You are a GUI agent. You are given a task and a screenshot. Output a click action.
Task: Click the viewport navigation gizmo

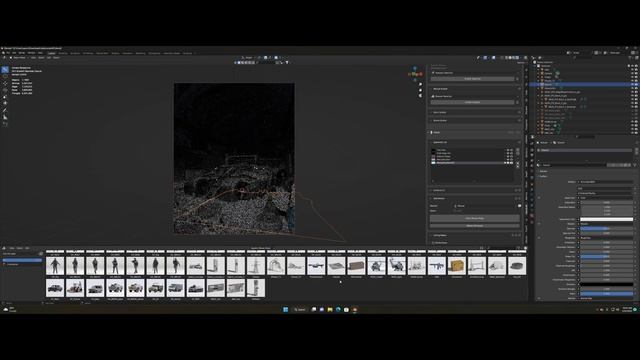point(415,73)
